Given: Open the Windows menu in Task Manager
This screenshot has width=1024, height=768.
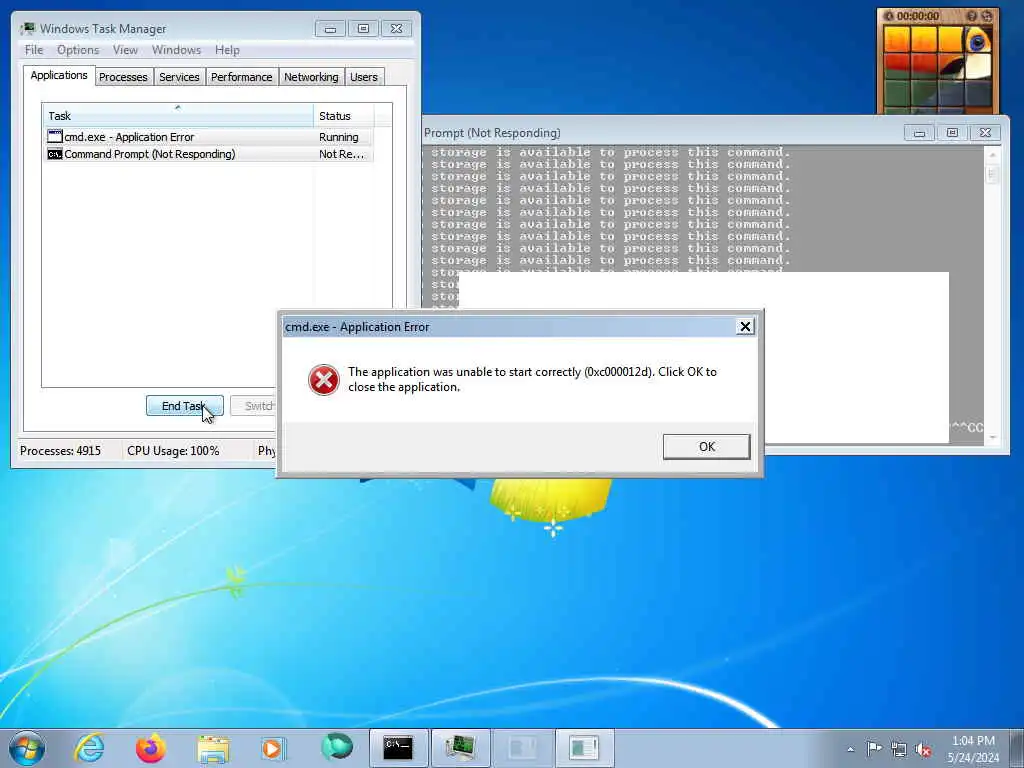Looking at the screenshot, I should tap(176, 50).
